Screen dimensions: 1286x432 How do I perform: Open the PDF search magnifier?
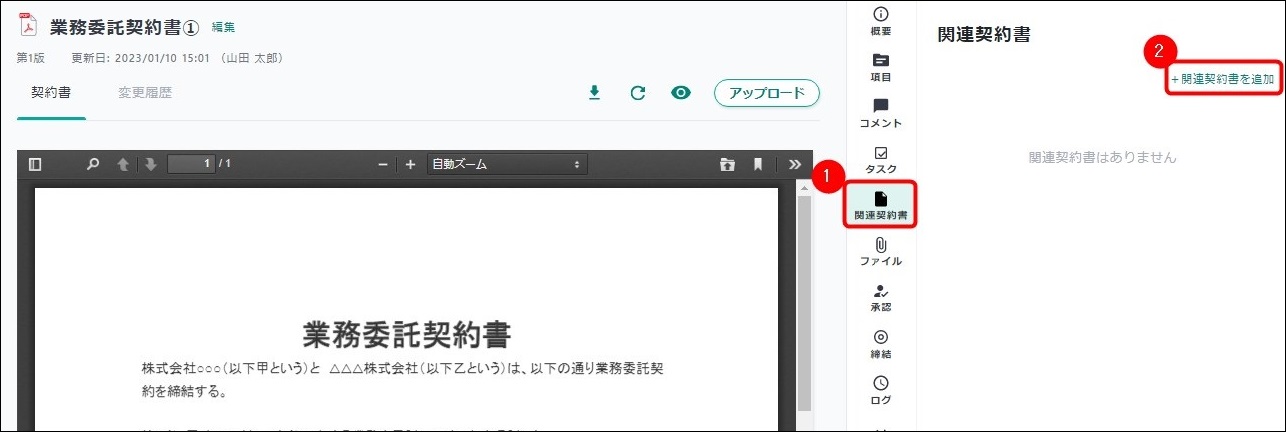pos(93,164)
